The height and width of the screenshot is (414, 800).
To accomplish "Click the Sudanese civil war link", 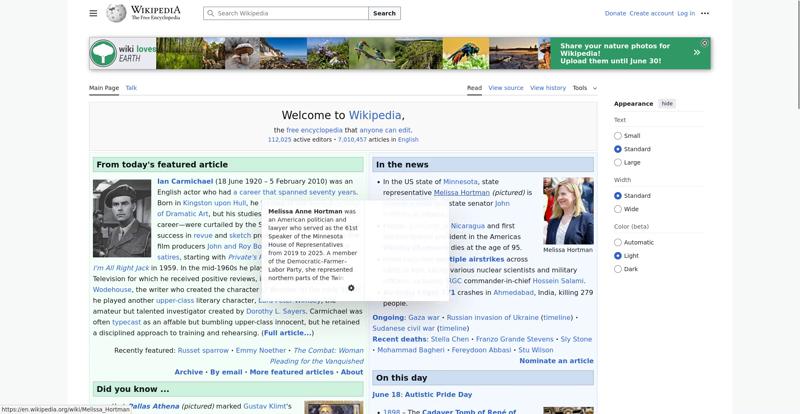I will pyautogui.click(x=404, y=328).
